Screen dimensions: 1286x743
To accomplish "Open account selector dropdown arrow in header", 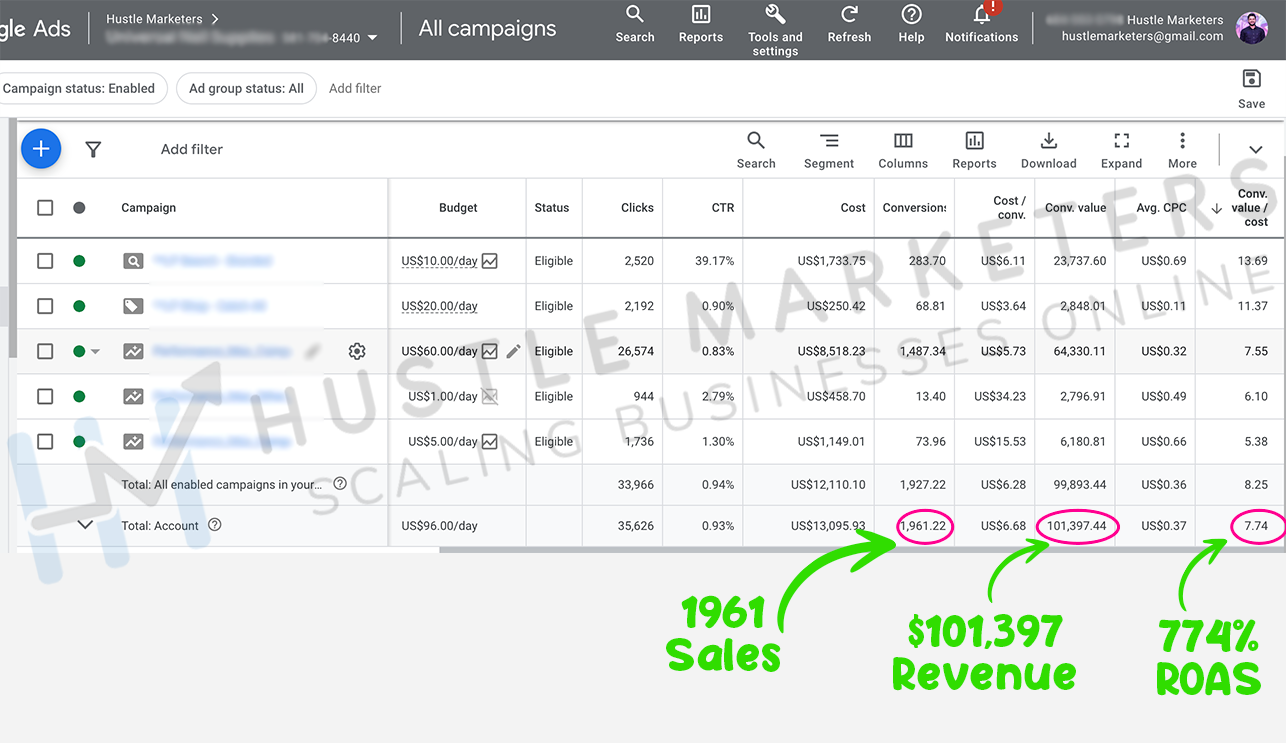I will 373,38.
